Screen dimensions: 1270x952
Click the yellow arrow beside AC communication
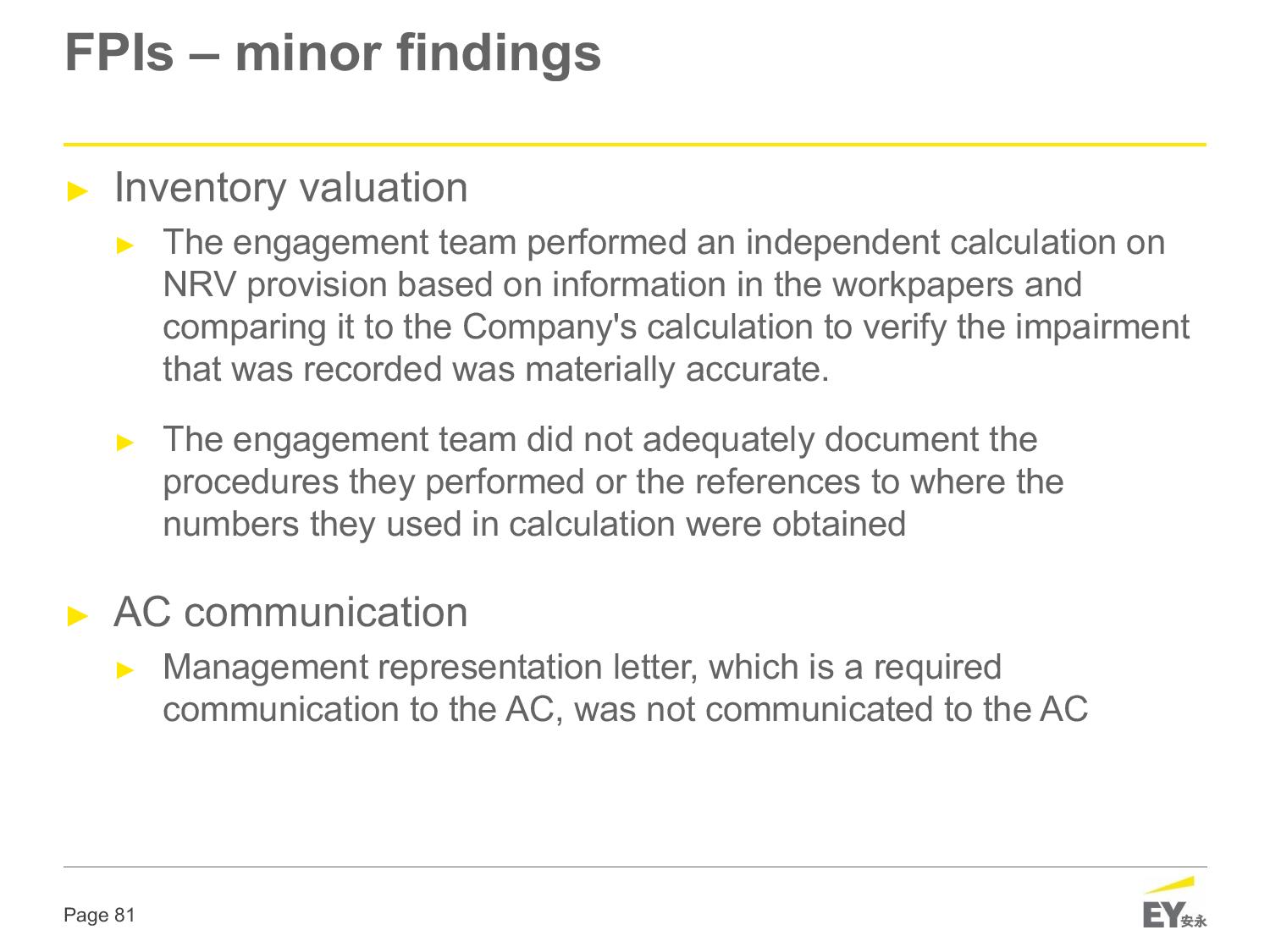(78, 615)
